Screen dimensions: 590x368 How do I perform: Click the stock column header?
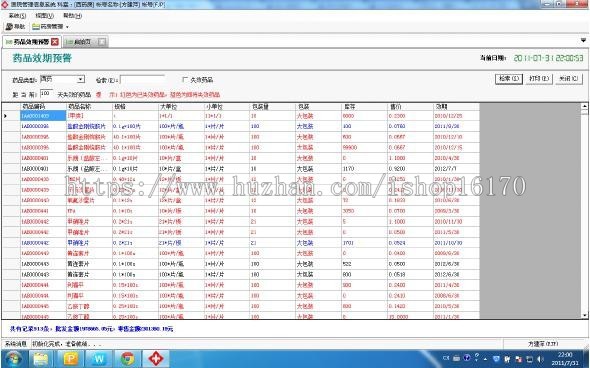[365, 106]
